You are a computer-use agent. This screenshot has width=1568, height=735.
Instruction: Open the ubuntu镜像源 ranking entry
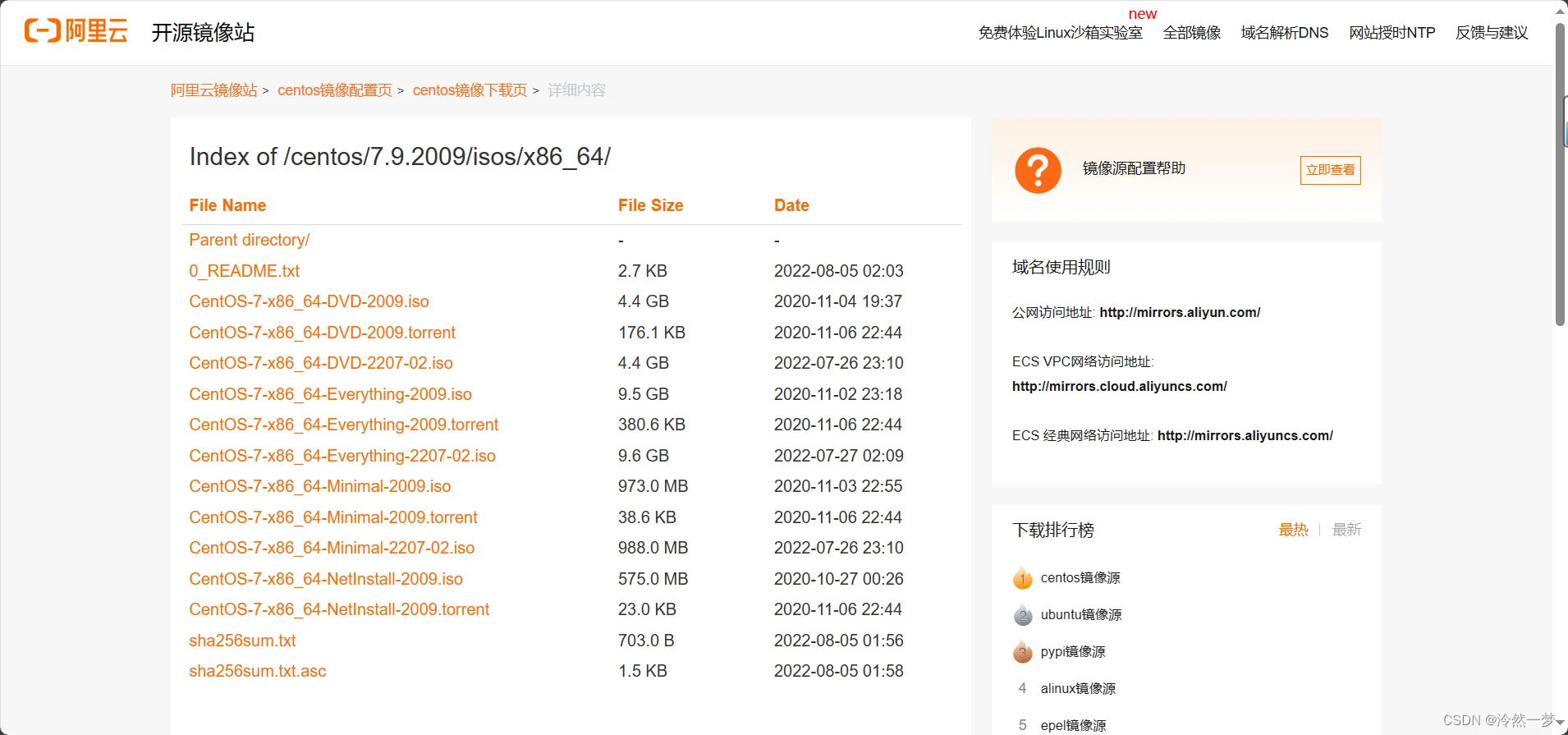click(1080, 614)
